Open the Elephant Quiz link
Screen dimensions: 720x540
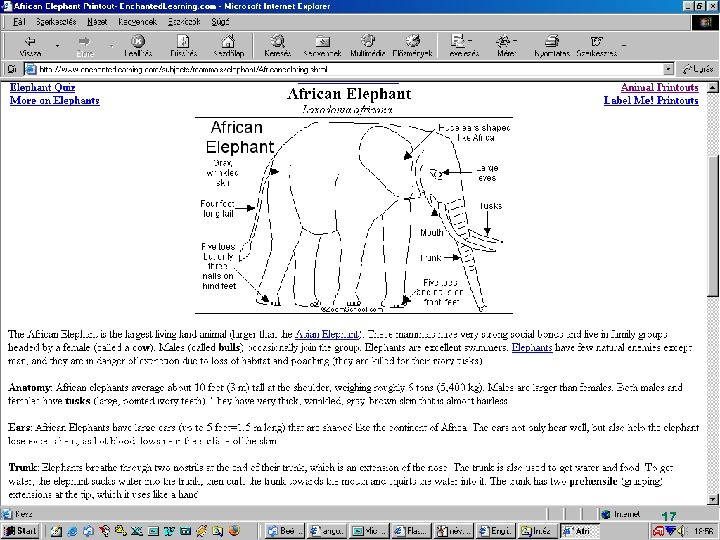pos(42,87)
